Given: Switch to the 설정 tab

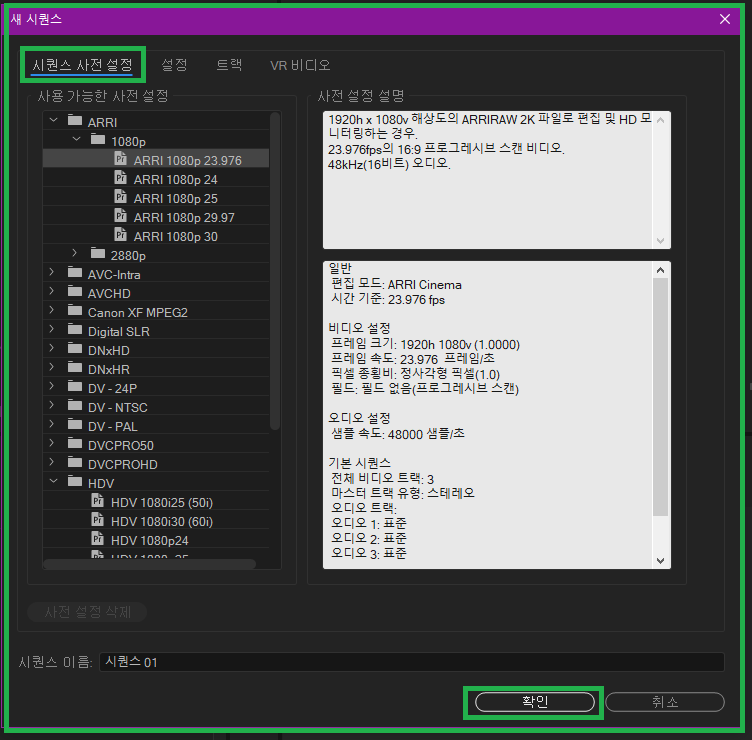Looking at the screenshot, I should 174,65.
